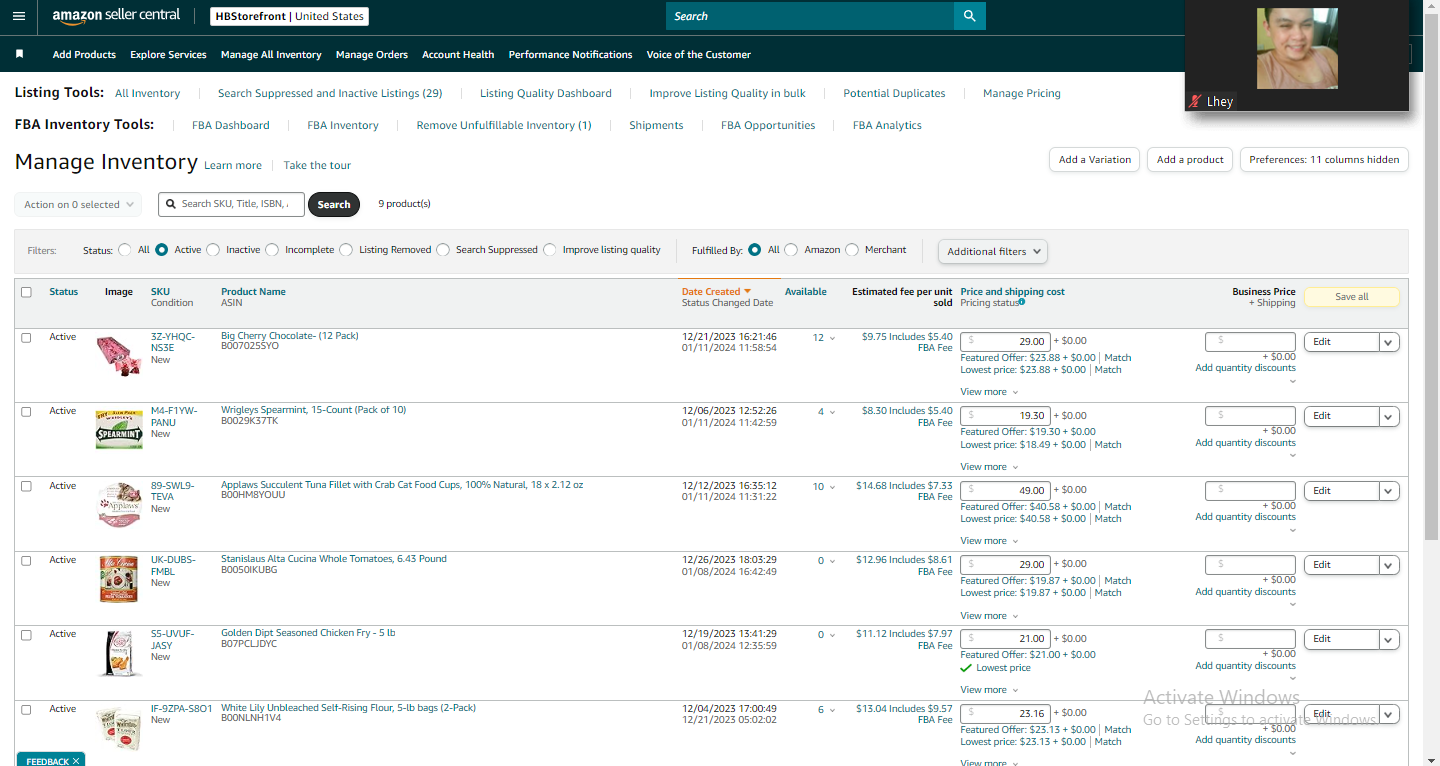The image size is (1440, 766).
Task: Select the Search Suppressed status filter
Action: click(443, 250)
